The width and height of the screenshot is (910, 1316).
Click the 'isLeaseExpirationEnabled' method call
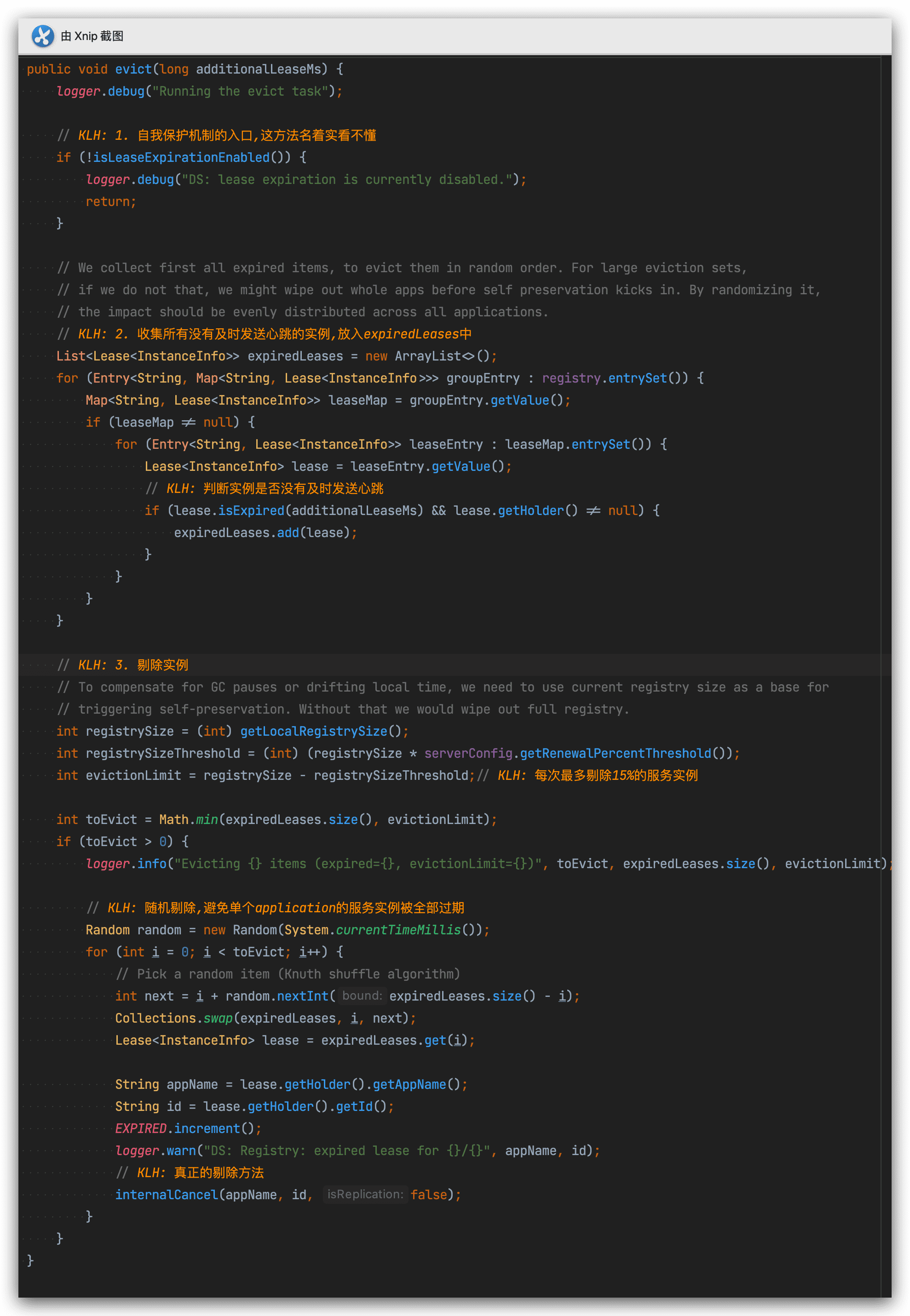(x=181, y=157)
